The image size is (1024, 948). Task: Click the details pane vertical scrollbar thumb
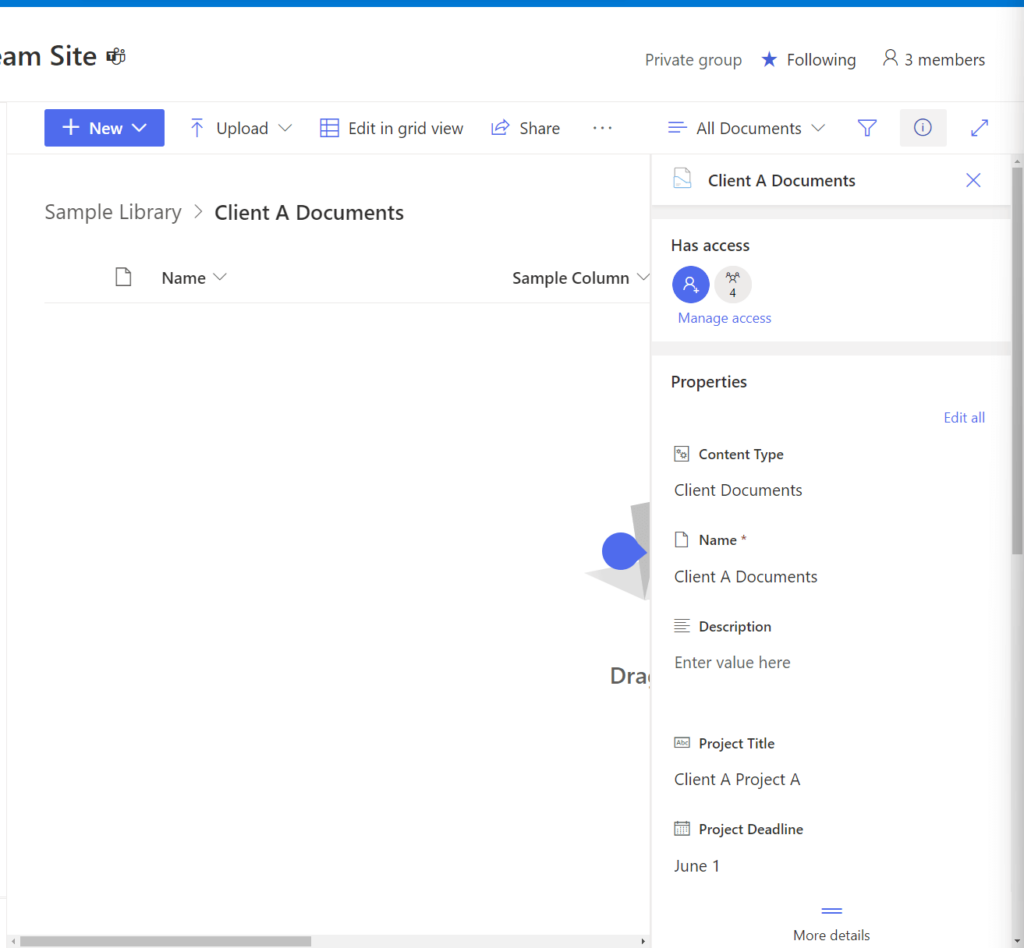pyautogui.click(x=1017, y=361)
